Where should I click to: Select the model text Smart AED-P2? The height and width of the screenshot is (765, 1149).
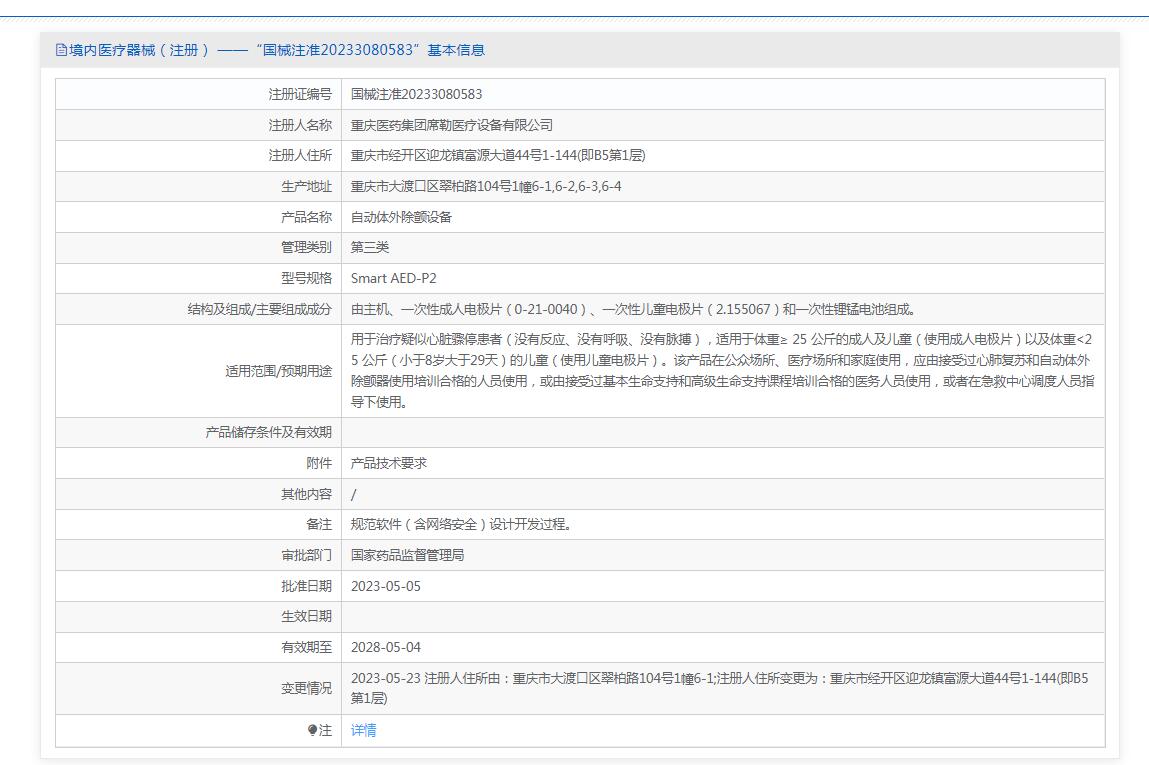(x=394, y=279)
